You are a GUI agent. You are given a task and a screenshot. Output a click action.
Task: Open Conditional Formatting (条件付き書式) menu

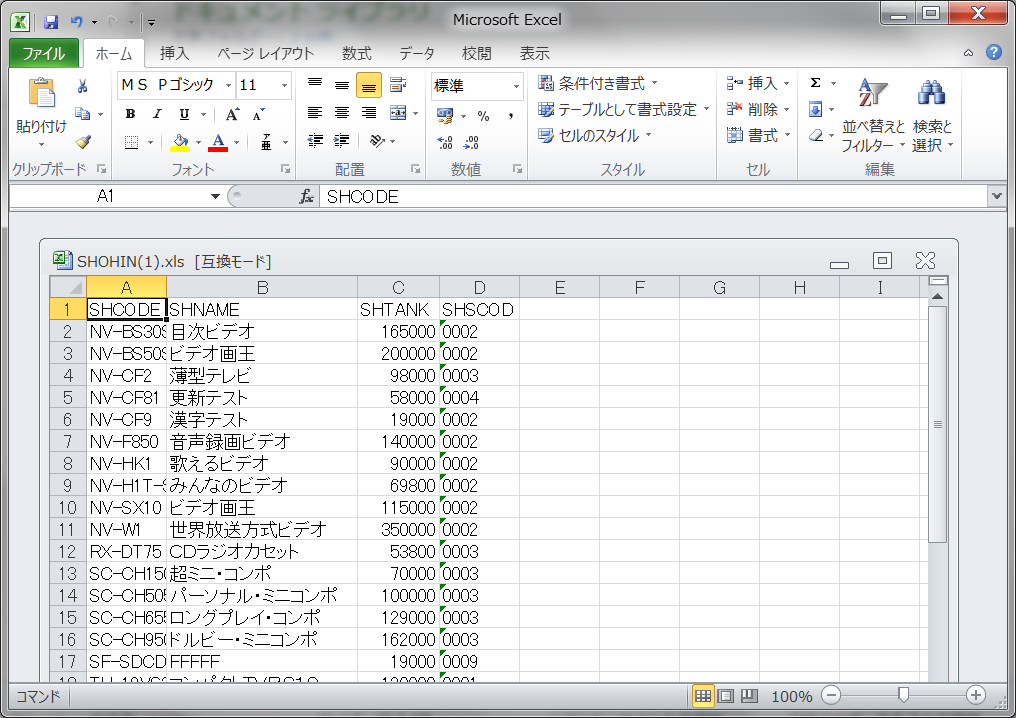click(597, 84)
